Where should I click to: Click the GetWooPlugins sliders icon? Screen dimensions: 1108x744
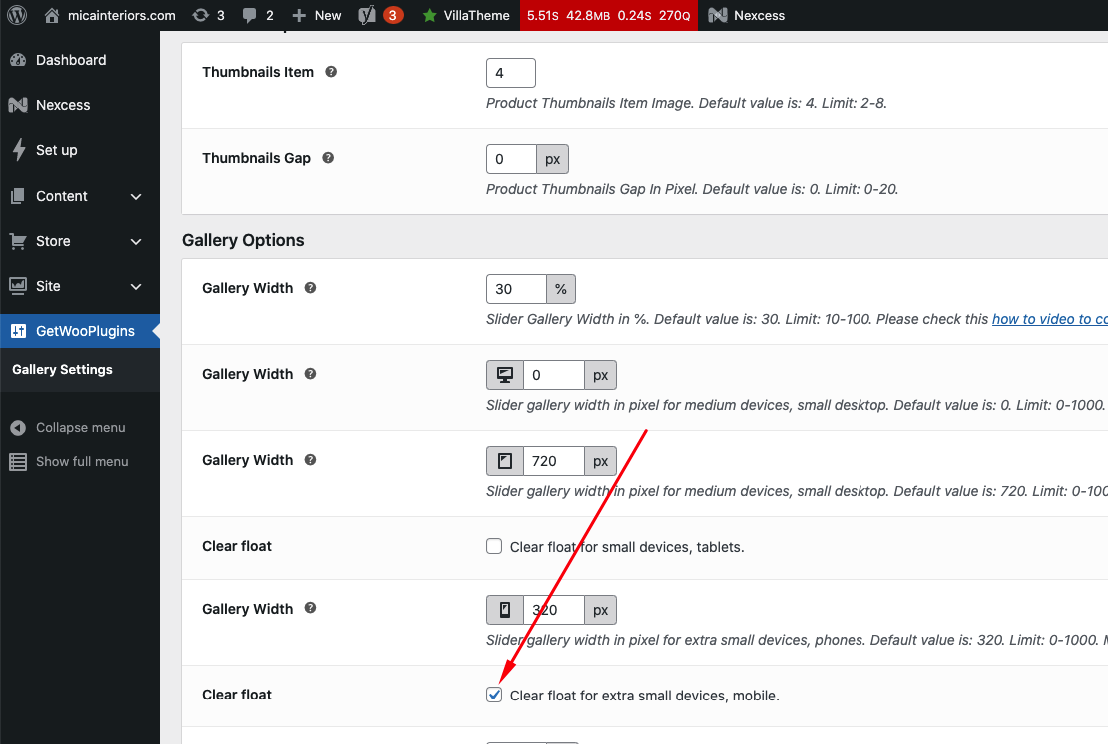18,331
